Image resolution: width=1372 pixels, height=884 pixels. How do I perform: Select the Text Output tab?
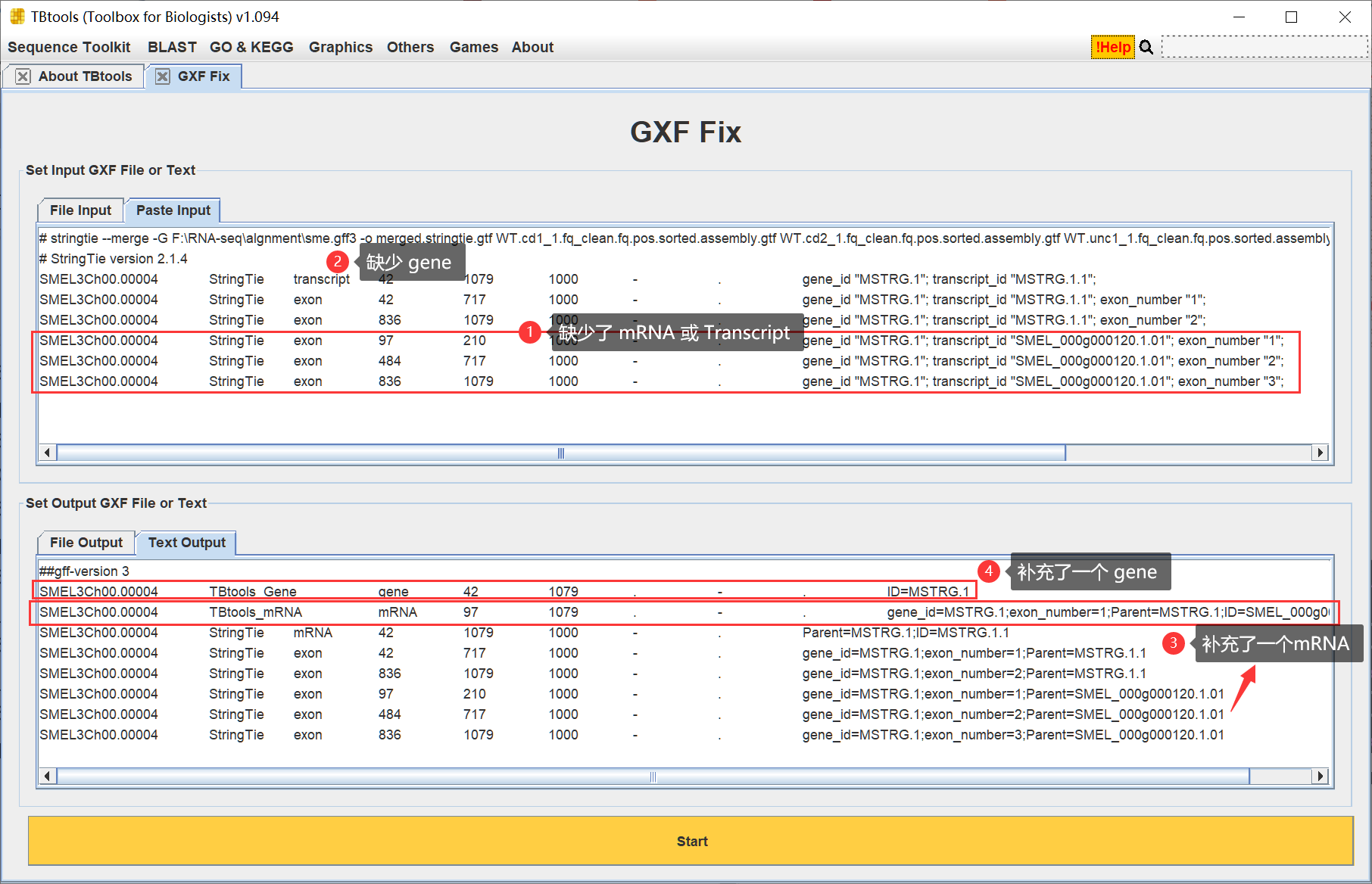click(x=186, y=542)
